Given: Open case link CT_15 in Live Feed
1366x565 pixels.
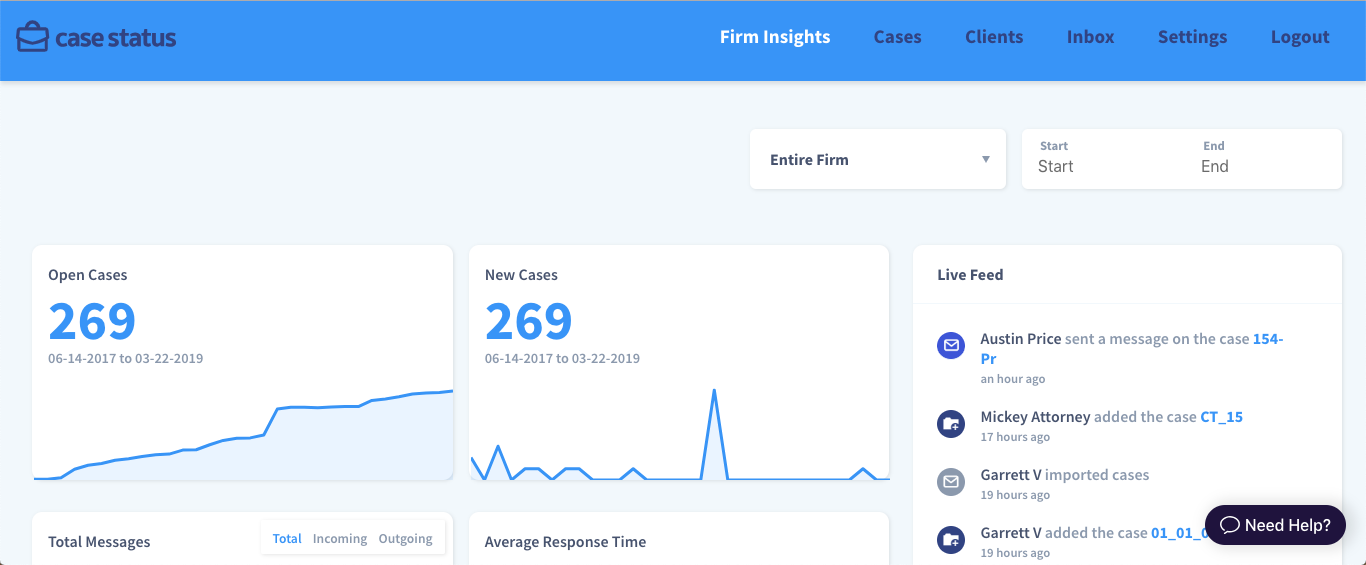Looking at the screenshot, I should tap(1221, 417).
